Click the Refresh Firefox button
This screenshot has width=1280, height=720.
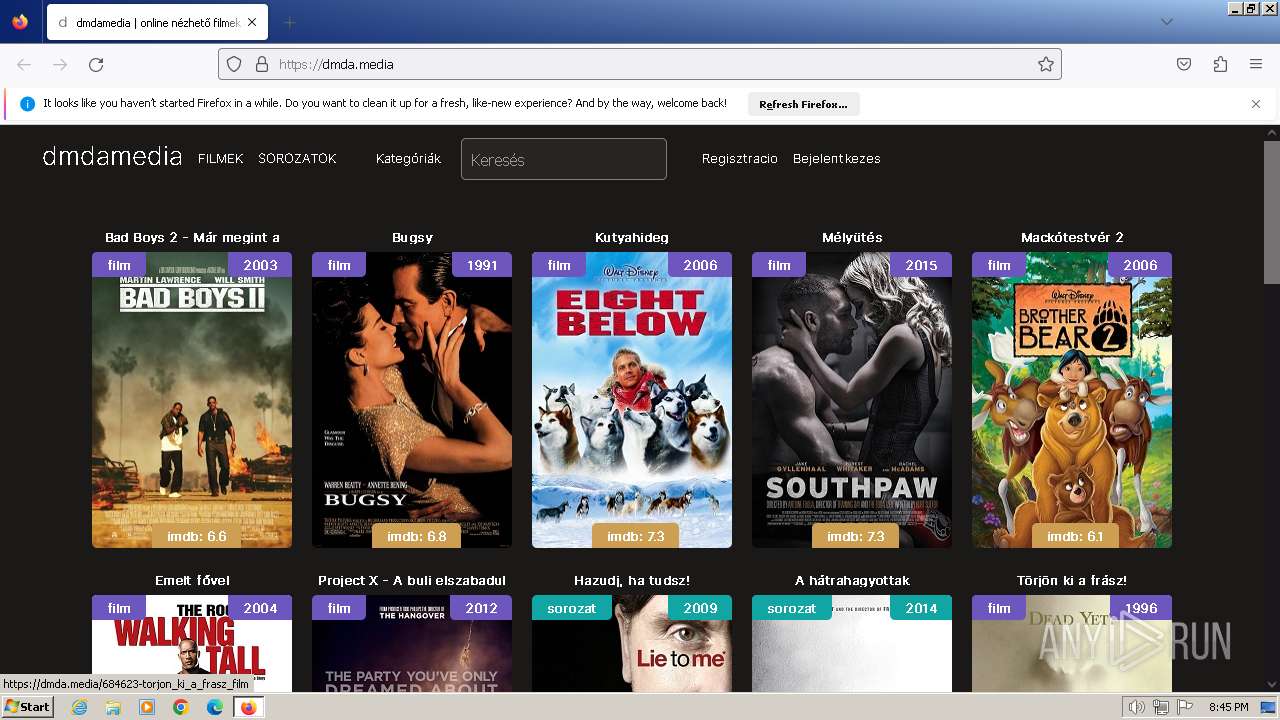coord(803,104)
